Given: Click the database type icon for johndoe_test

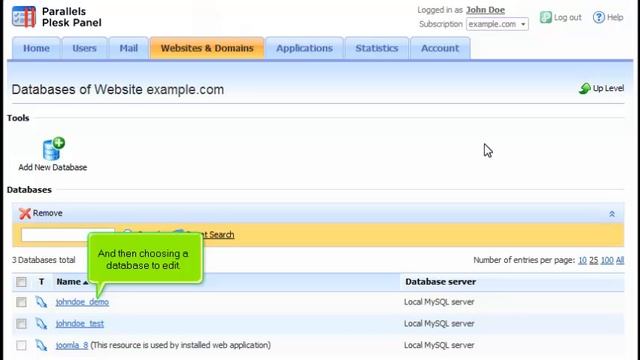Looking at the screenshot, I should pos(41,324).
